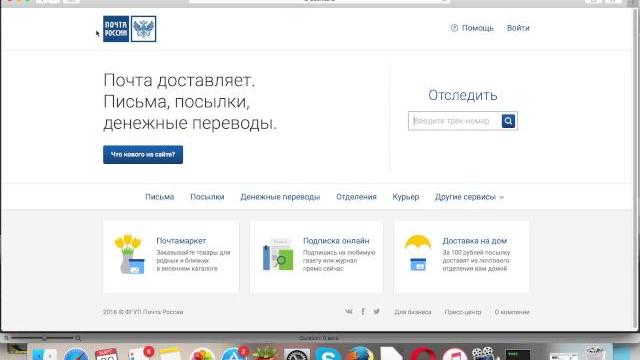The image size is (640, 360).
Task: Click the Подписка онлайн card description text
Action: click(x=339, y=260)
